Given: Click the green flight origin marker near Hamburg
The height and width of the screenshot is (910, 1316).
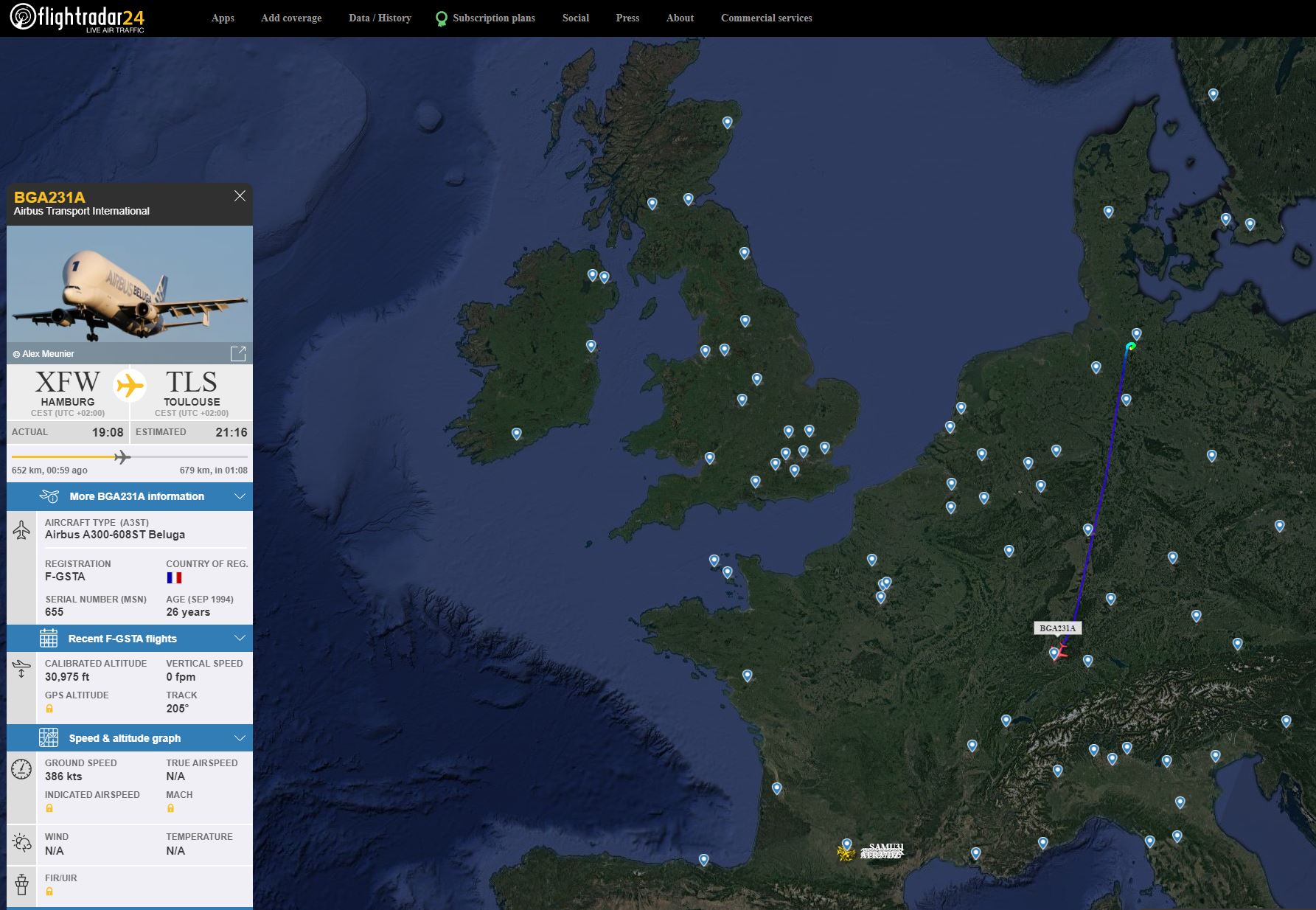Looking at the screenshot, I should tap(1131, 346).
